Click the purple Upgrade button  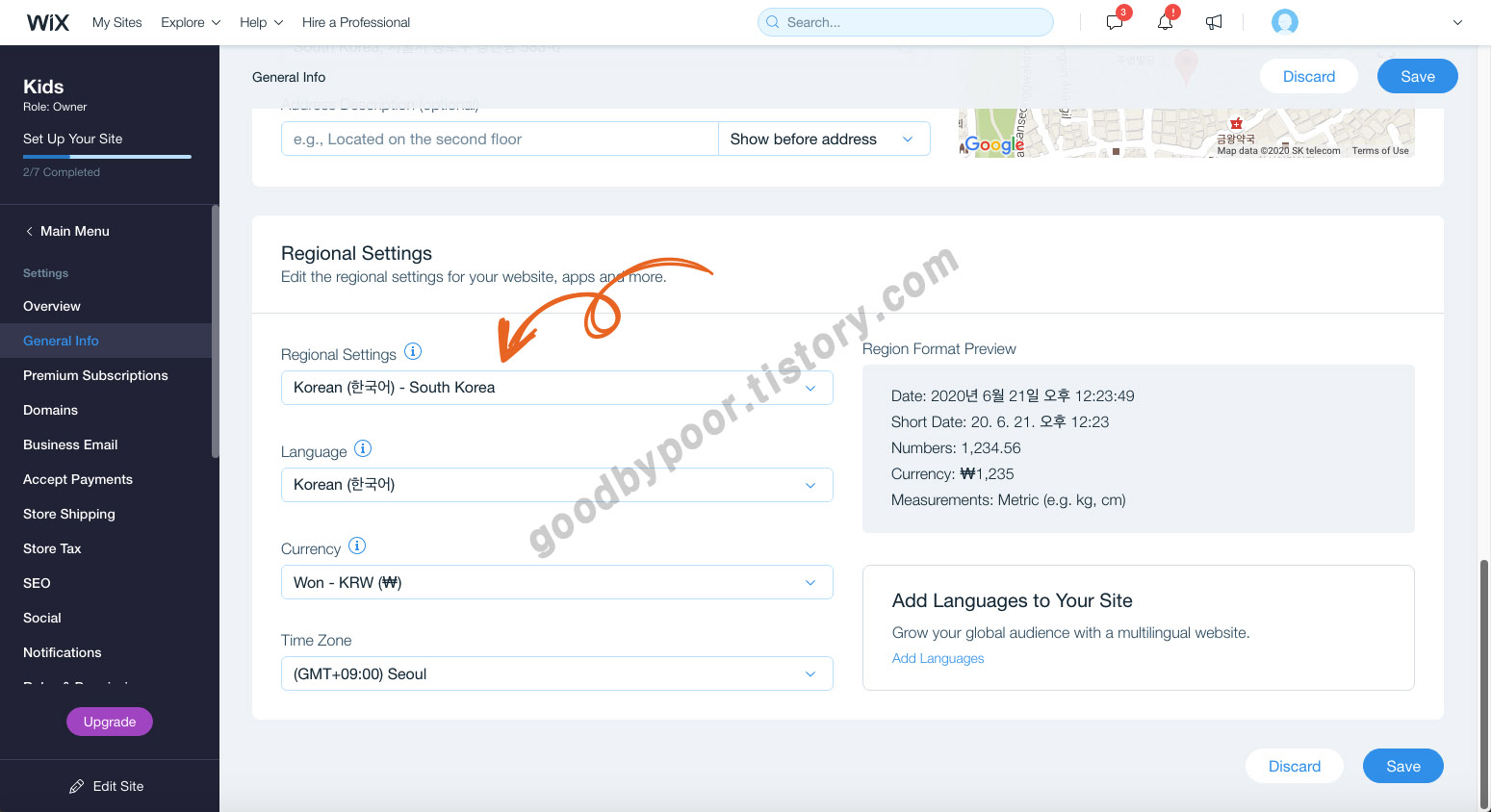[x=110, y=722]
